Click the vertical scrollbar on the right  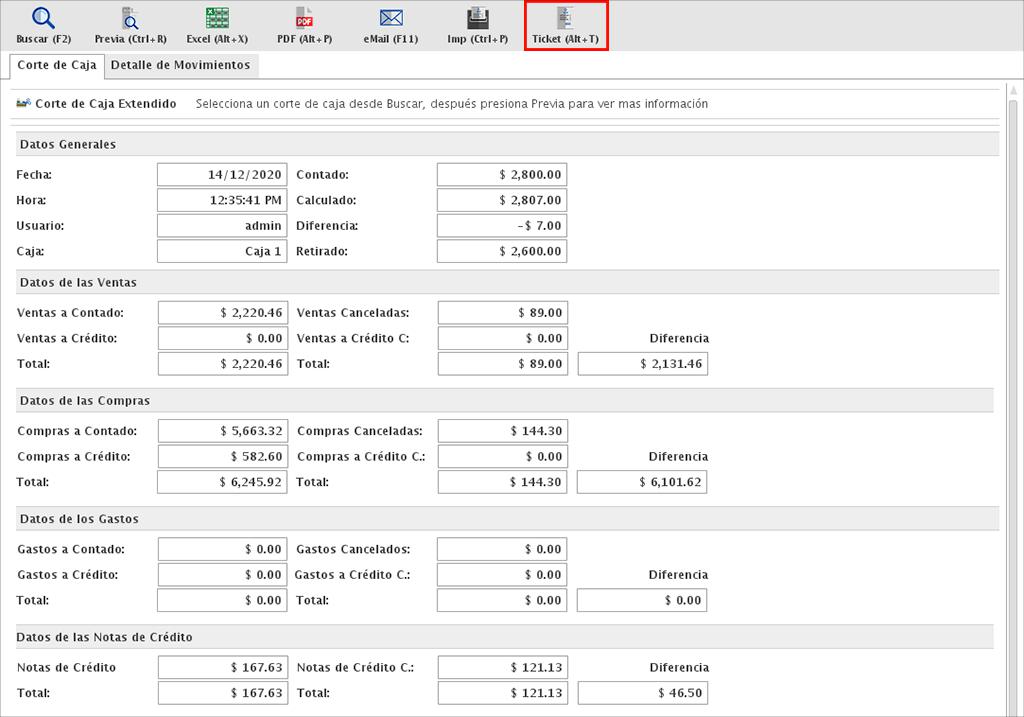coord(1012,400)
